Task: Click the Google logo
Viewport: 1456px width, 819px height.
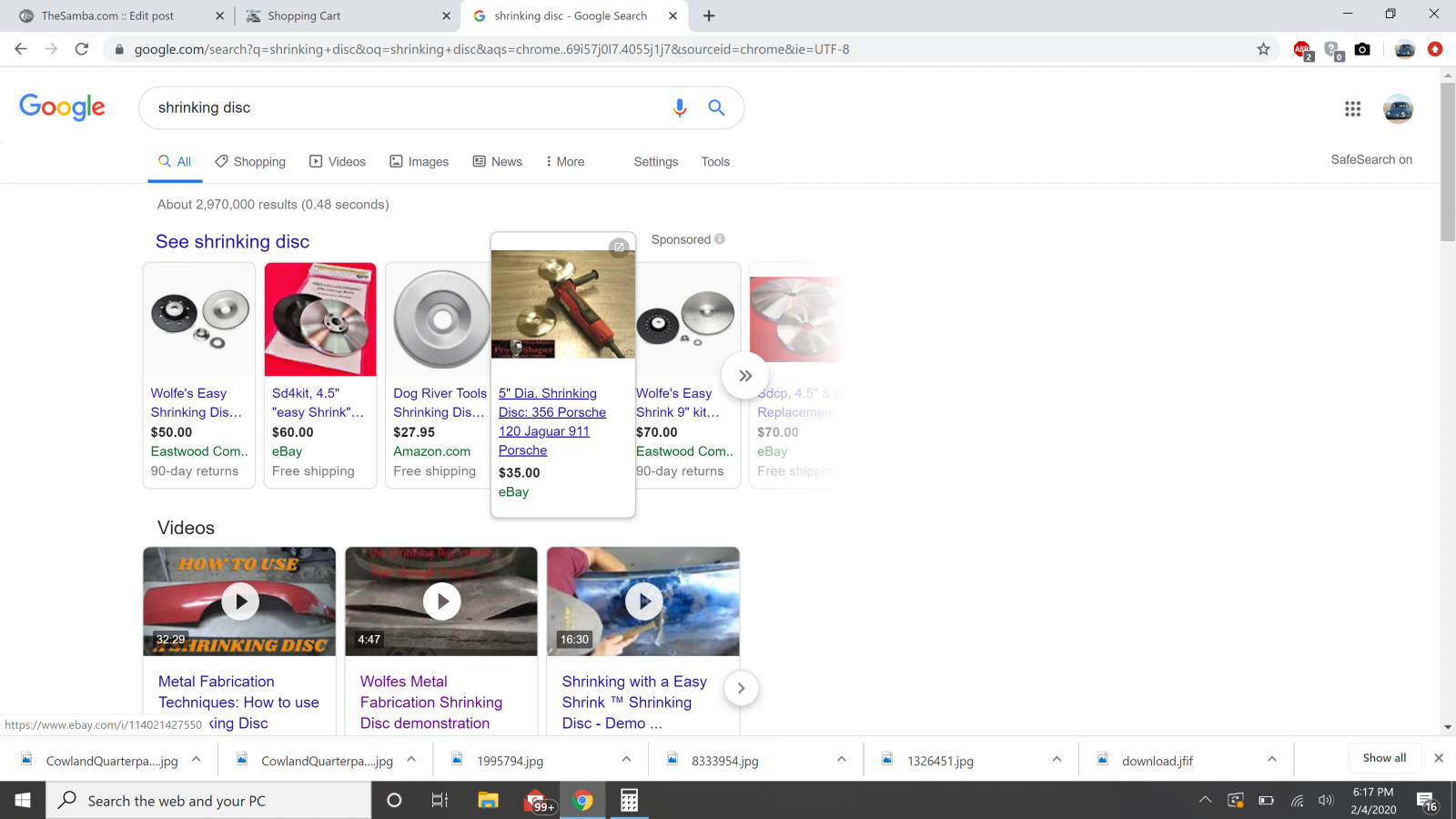Action: pyautogui.click(x=62, y=107)
